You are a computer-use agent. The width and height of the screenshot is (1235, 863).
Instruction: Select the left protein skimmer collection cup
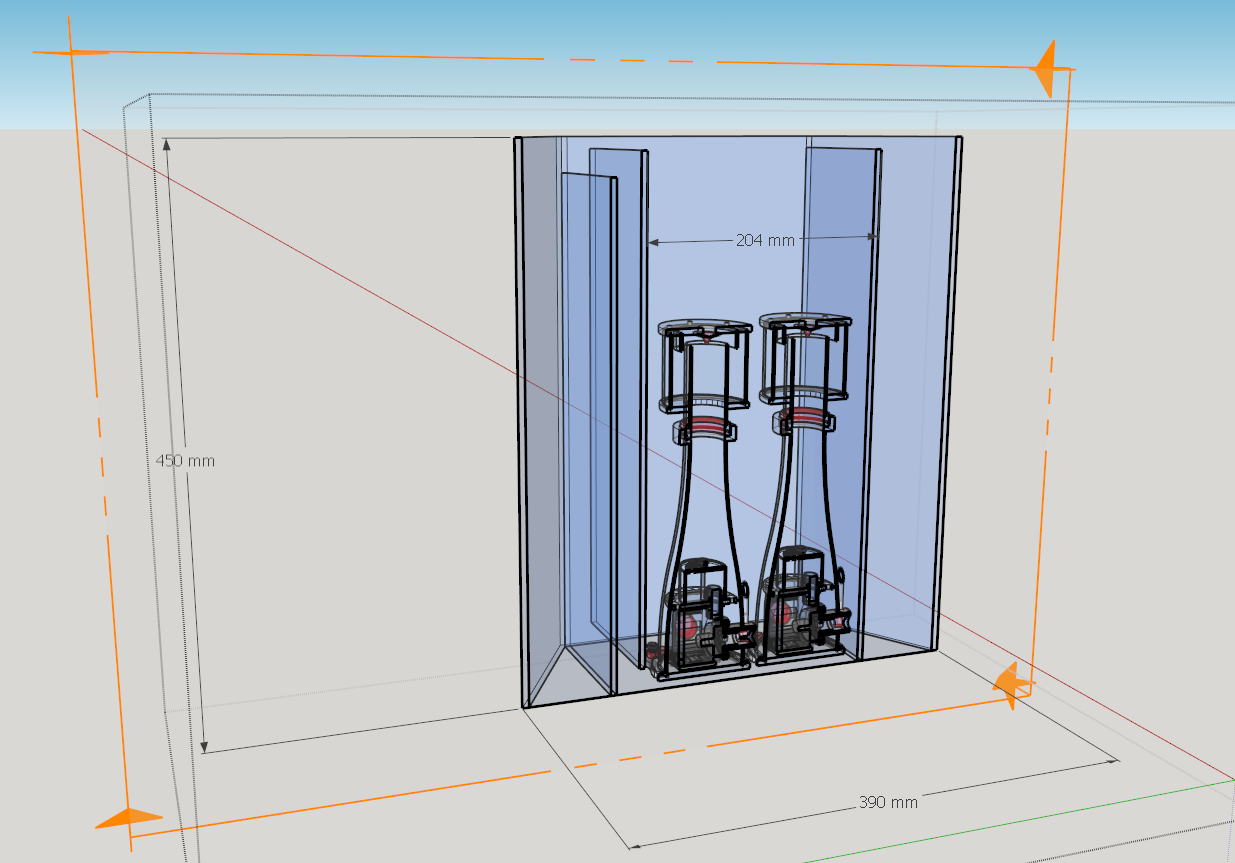coord(704,365)
